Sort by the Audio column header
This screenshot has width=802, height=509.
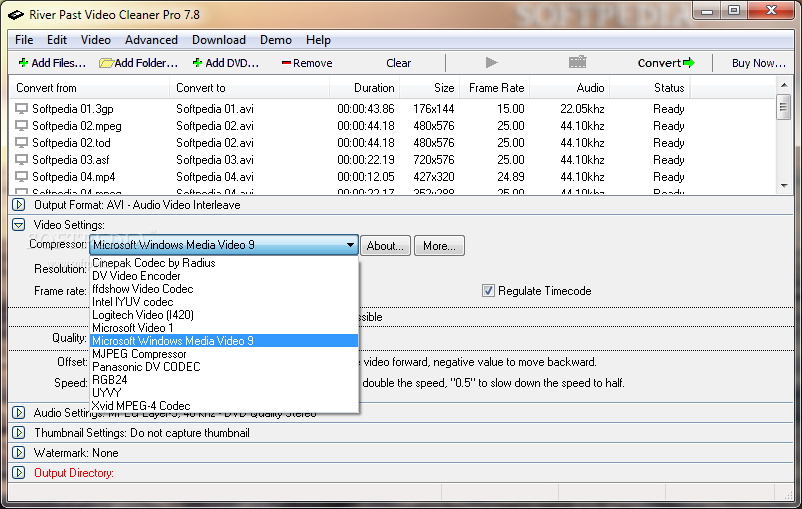[x=569, y=88]
